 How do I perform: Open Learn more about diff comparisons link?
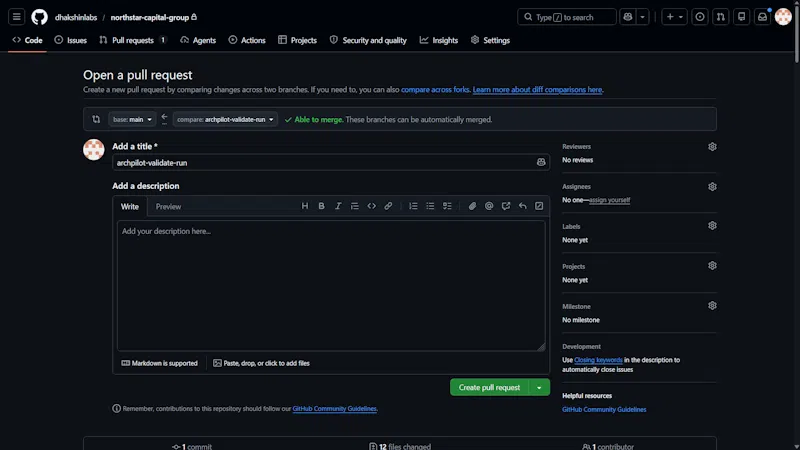click(x=537, y=89)
